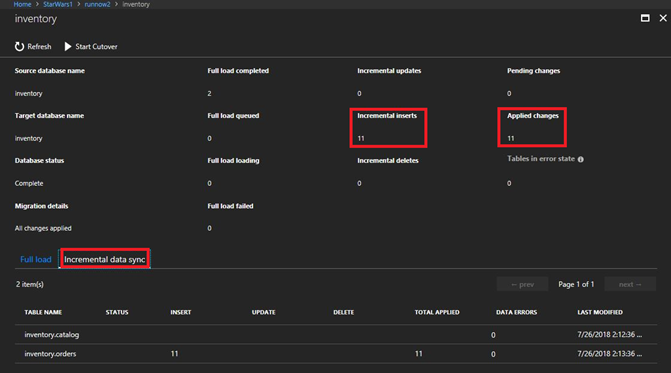Open the Home breadcrumb link

coord(22,4)
